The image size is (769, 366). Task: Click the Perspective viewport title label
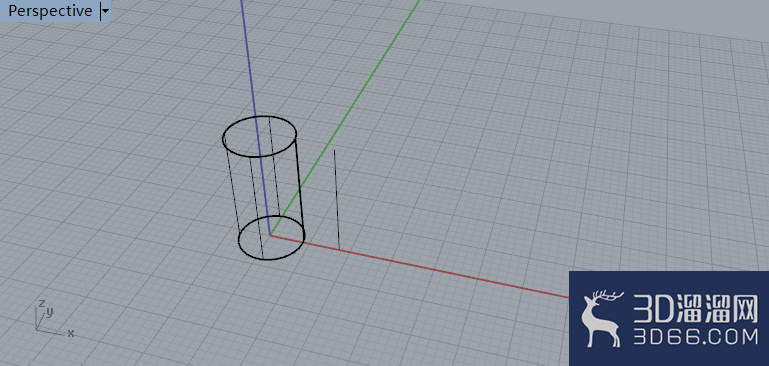point(50,11)
